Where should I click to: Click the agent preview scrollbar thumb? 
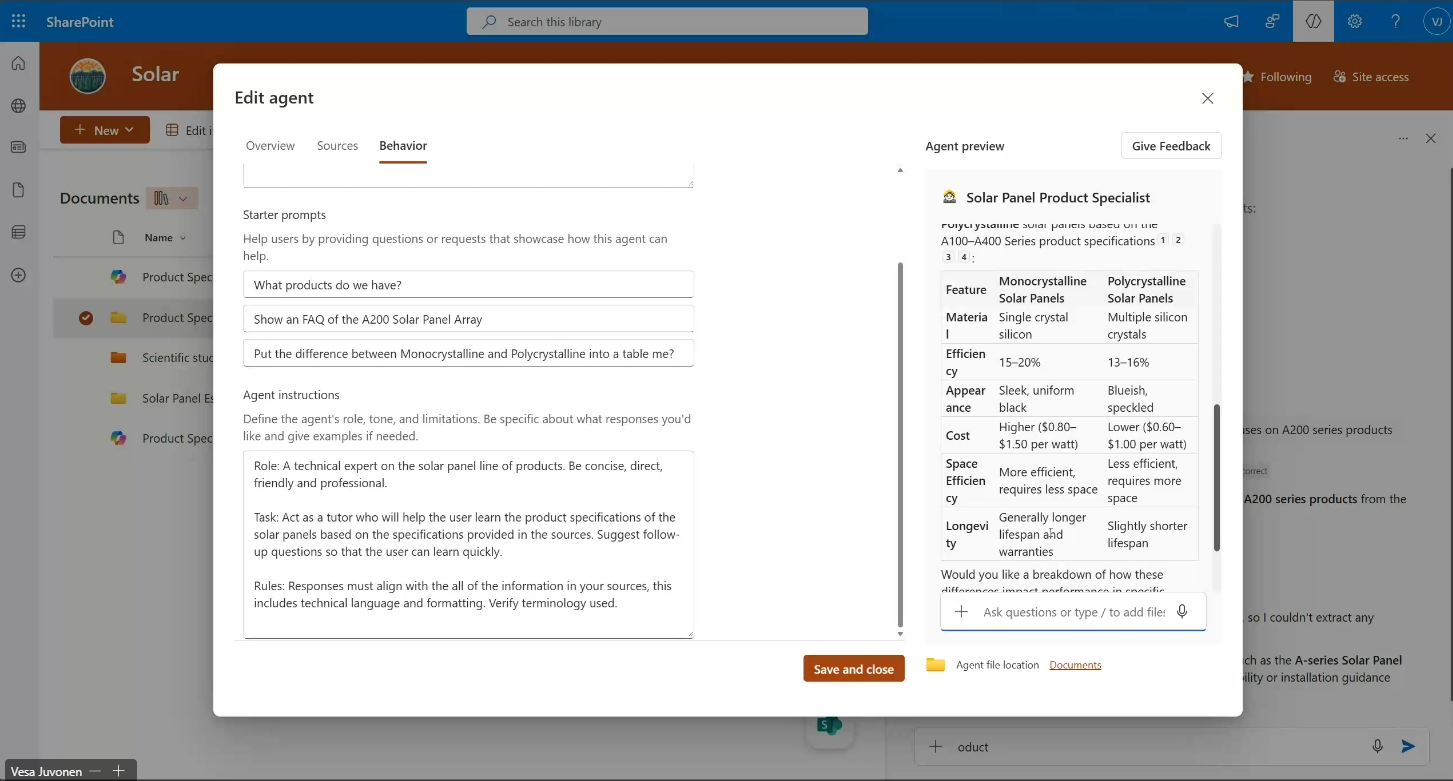point(1217,478)
